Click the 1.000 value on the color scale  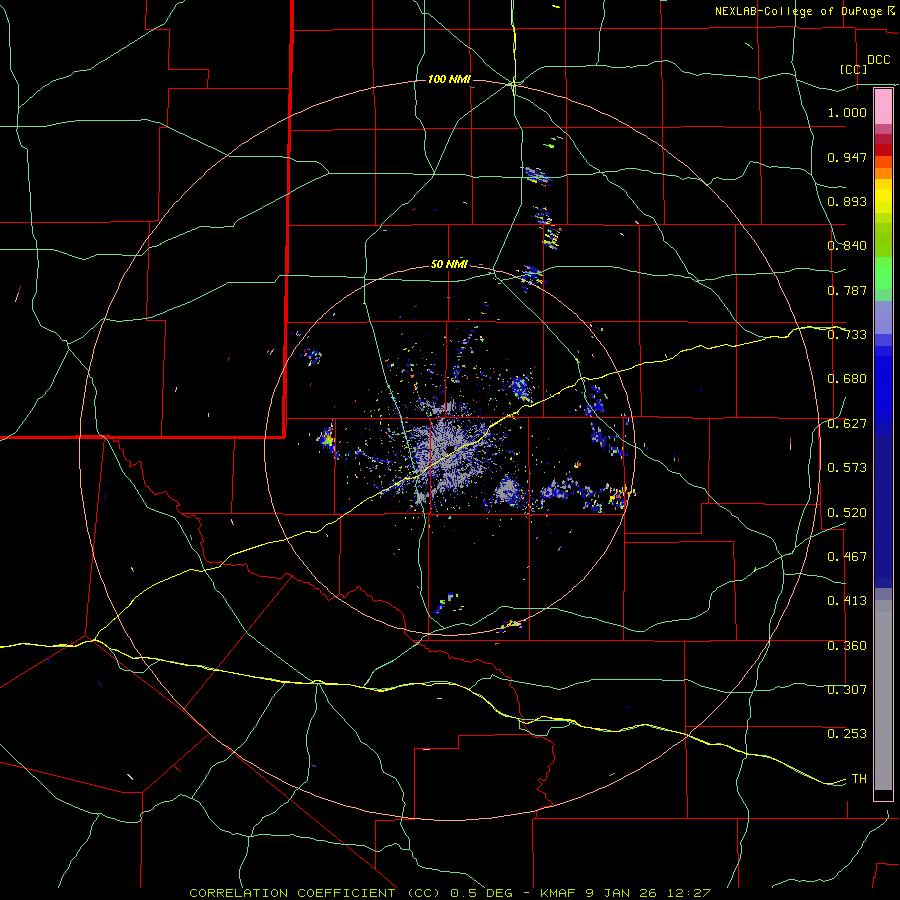click(847, 112)
